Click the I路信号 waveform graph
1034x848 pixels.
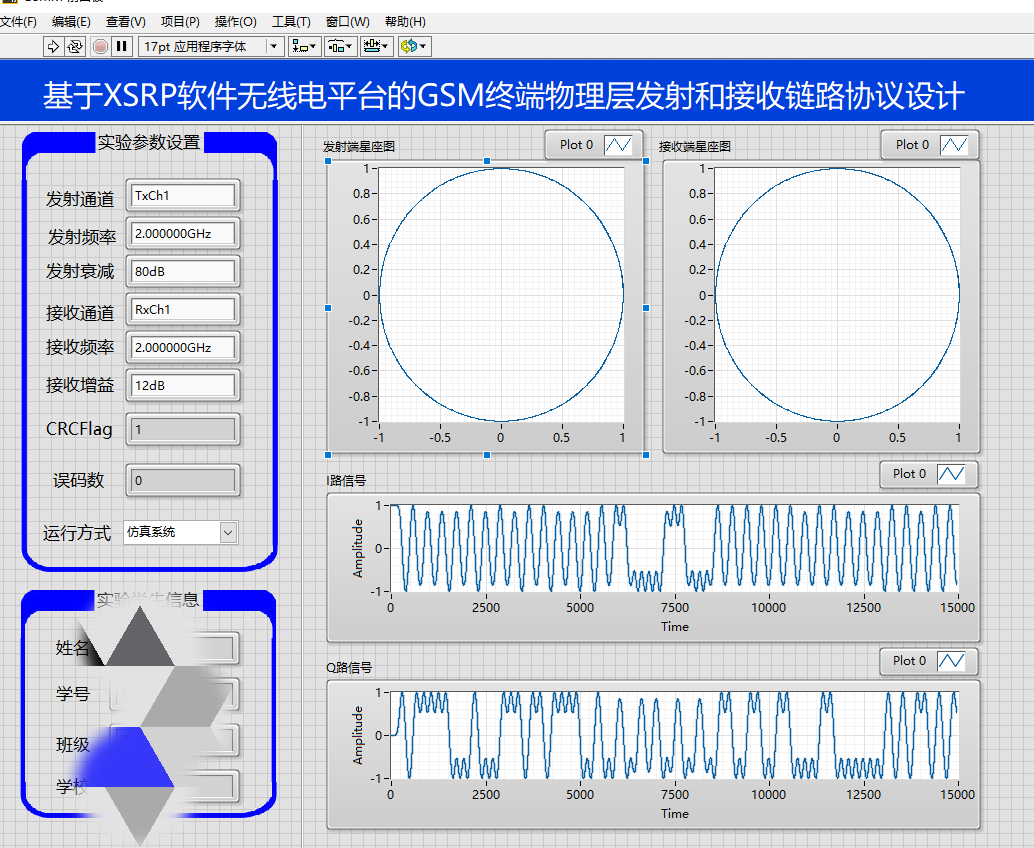pos(674,549)
